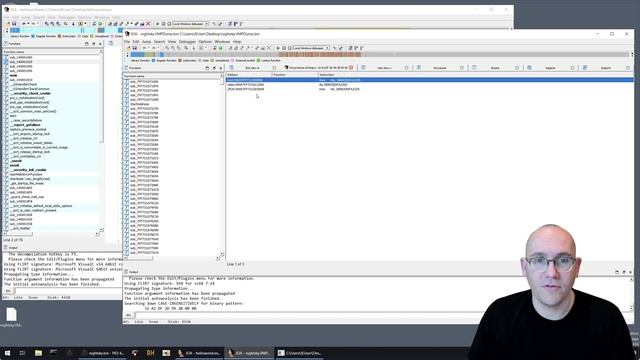Switch to the Structures tab

(439, 68)
